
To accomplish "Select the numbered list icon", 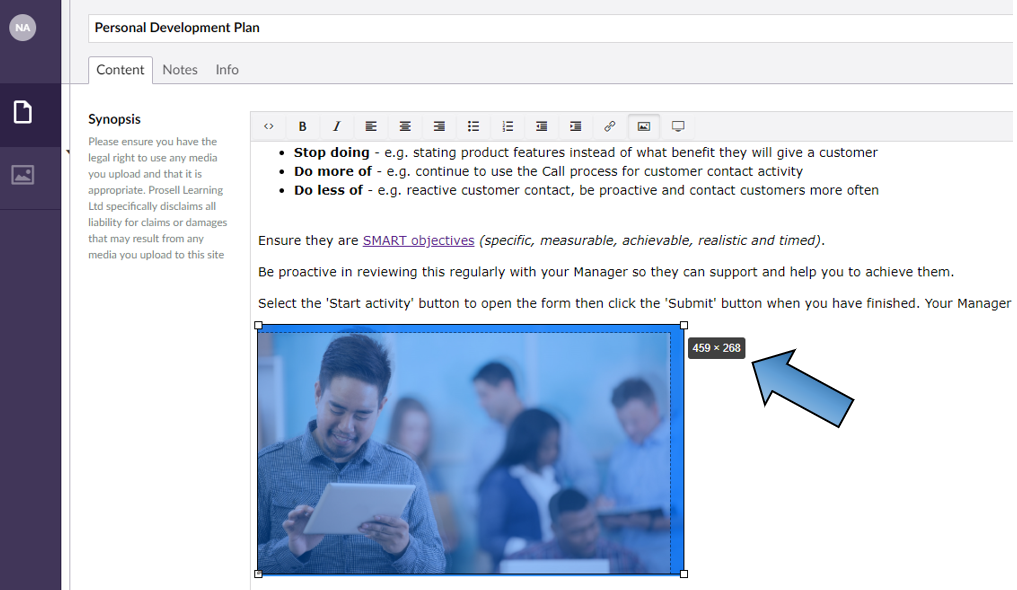I will point(507,126).
